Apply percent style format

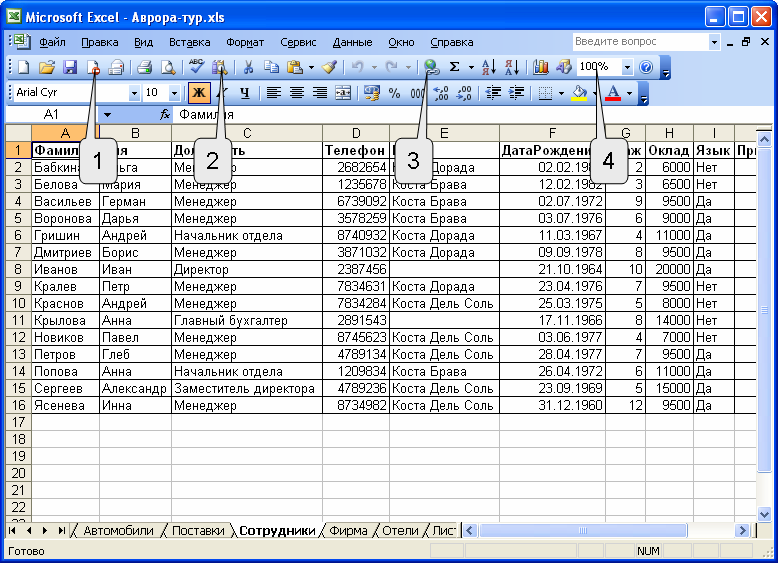pyautogui.click(x=394, y=93)
